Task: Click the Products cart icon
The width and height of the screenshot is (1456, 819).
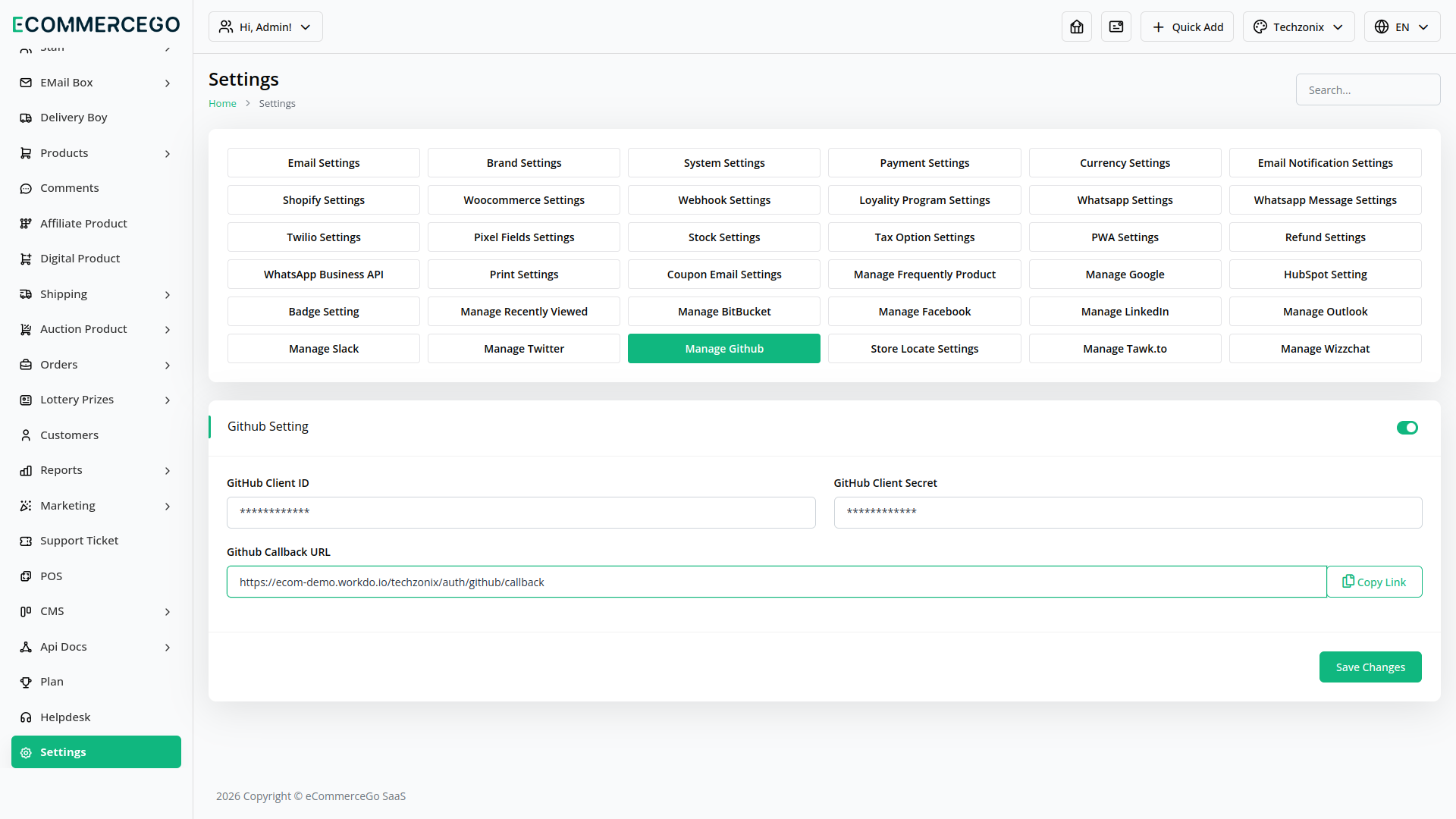Action: [x=26, y=153]
